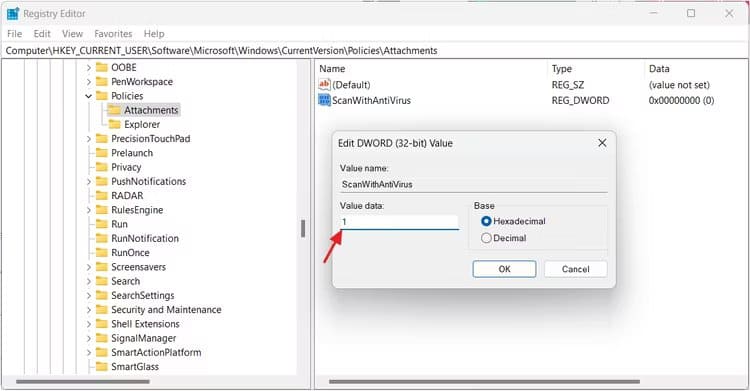
Task: Click the SearchSettings folder icon
Action: tap(101, 295)
